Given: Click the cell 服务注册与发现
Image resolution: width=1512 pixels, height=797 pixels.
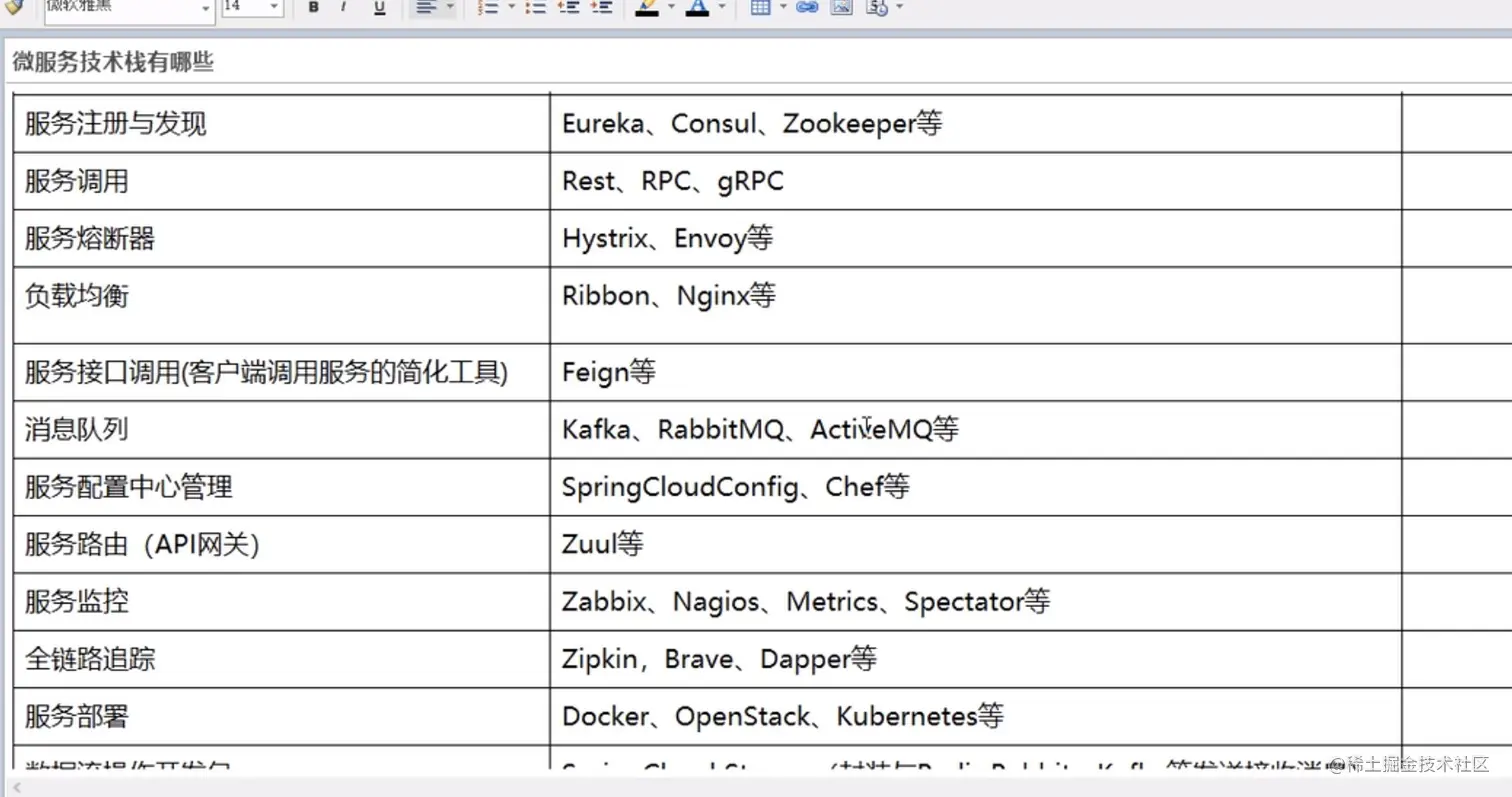Looking at the screenshot, I should (x=281, y=124).
